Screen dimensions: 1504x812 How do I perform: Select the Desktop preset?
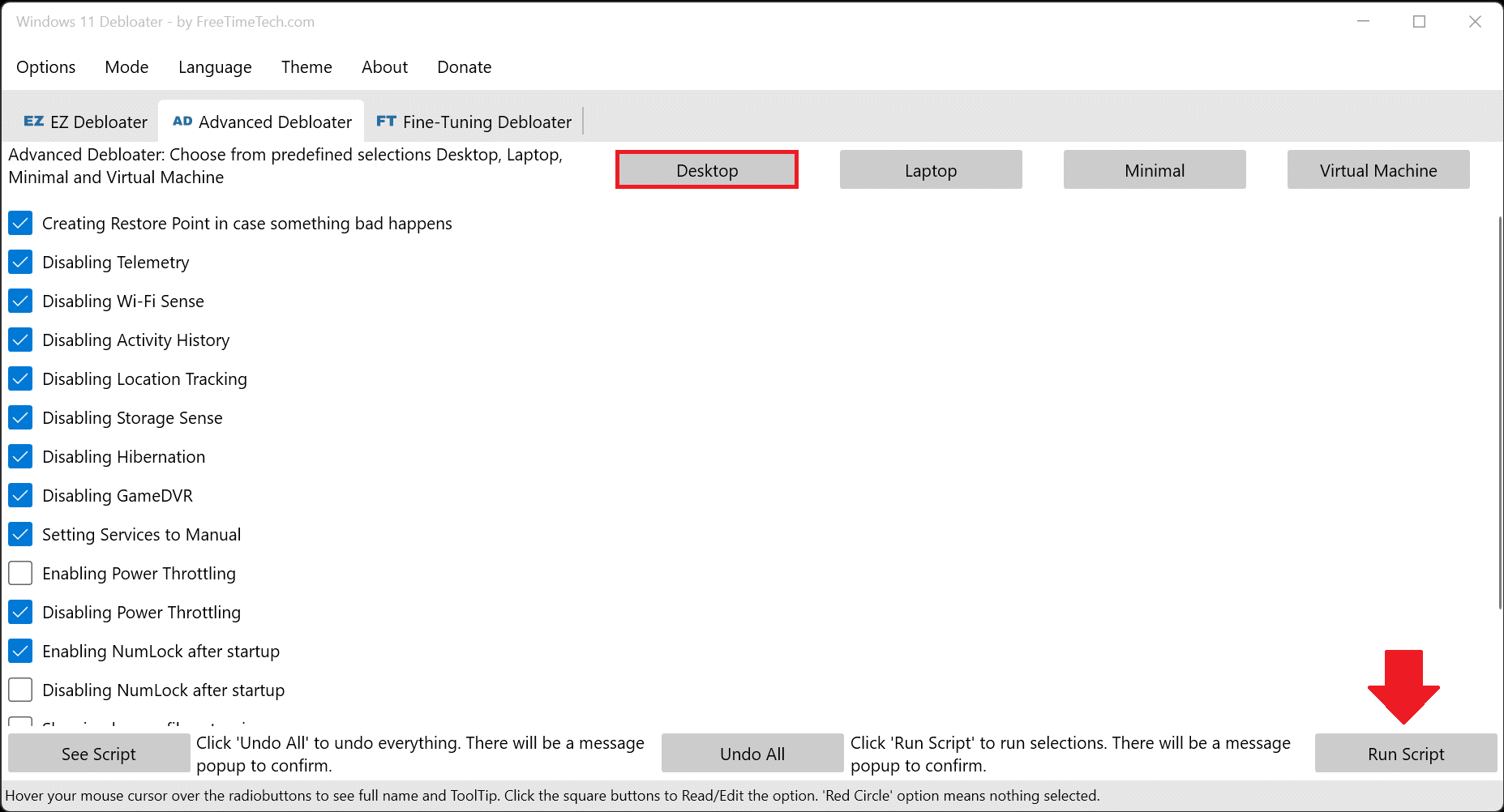click(706, 170)
